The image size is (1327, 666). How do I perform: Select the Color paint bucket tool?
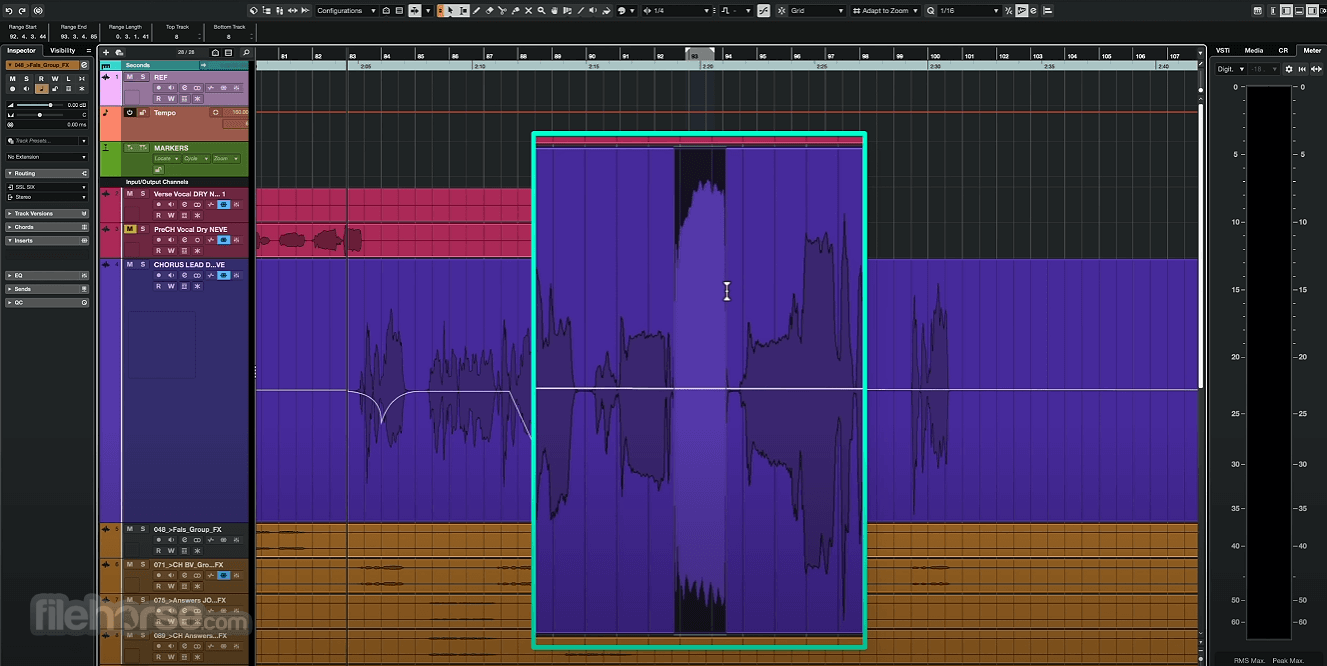click(606, 10)
